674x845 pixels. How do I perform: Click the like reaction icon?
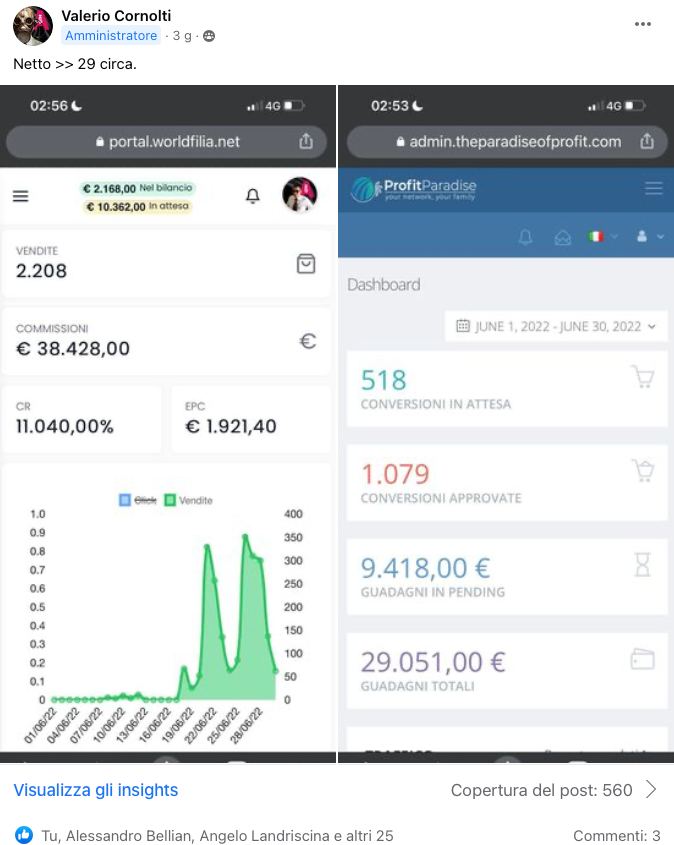(23, 835)
